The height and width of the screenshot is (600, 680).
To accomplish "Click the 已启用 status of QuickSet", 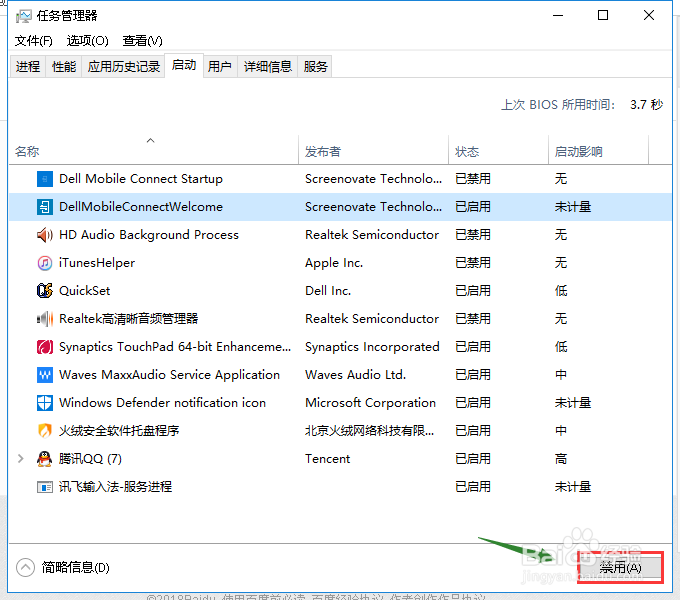I will [473, 290].
